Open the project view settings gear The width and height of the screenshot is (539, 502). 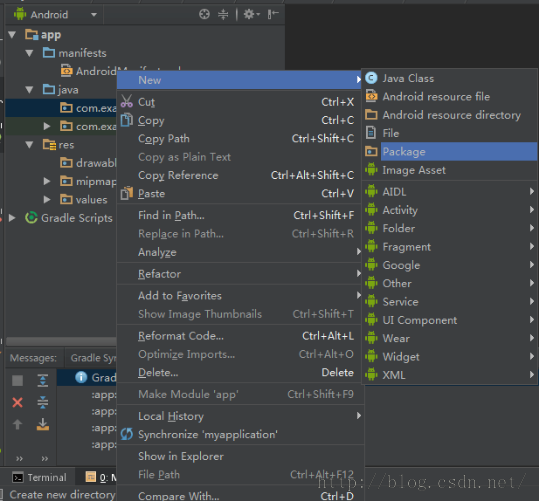click(251, 14)
